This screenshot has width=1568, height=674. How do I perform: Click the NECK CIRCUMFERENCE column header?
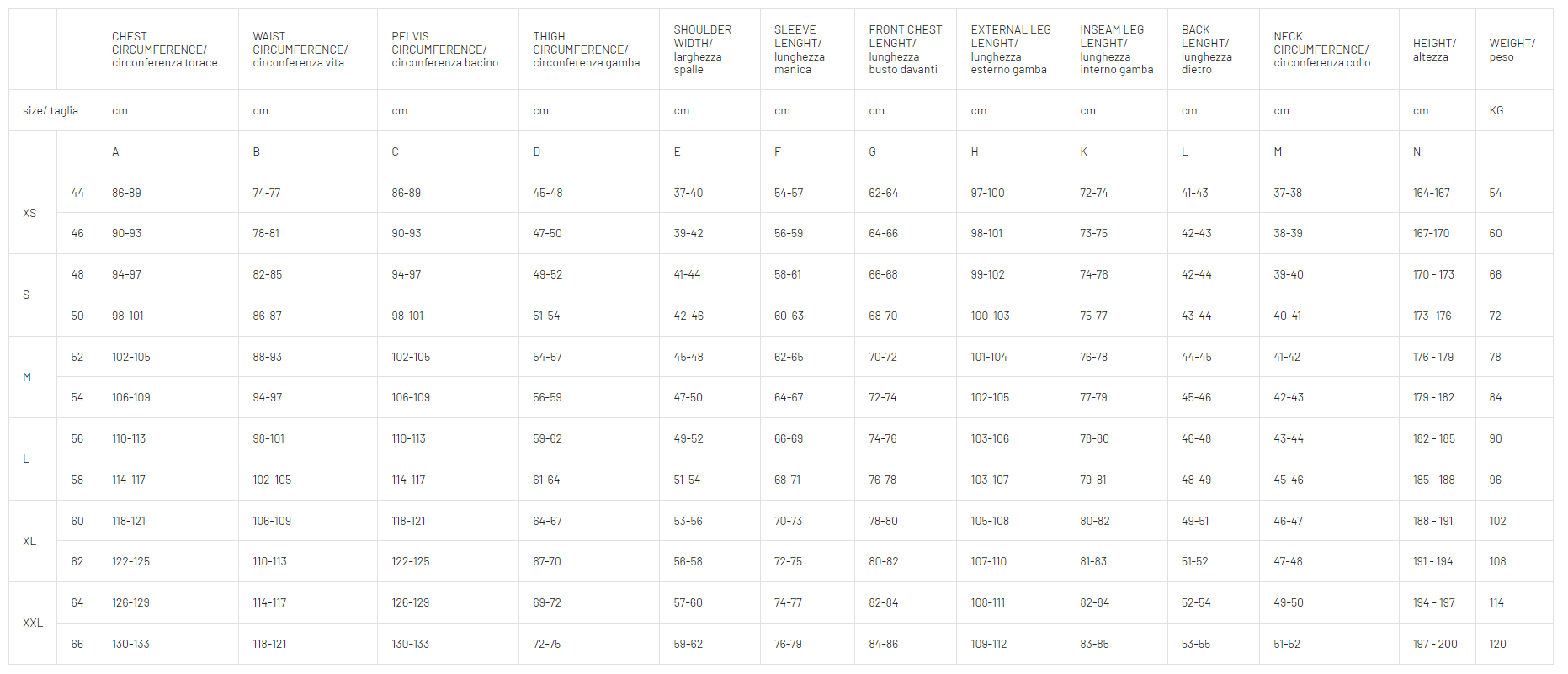click(x=1321, y=50)
